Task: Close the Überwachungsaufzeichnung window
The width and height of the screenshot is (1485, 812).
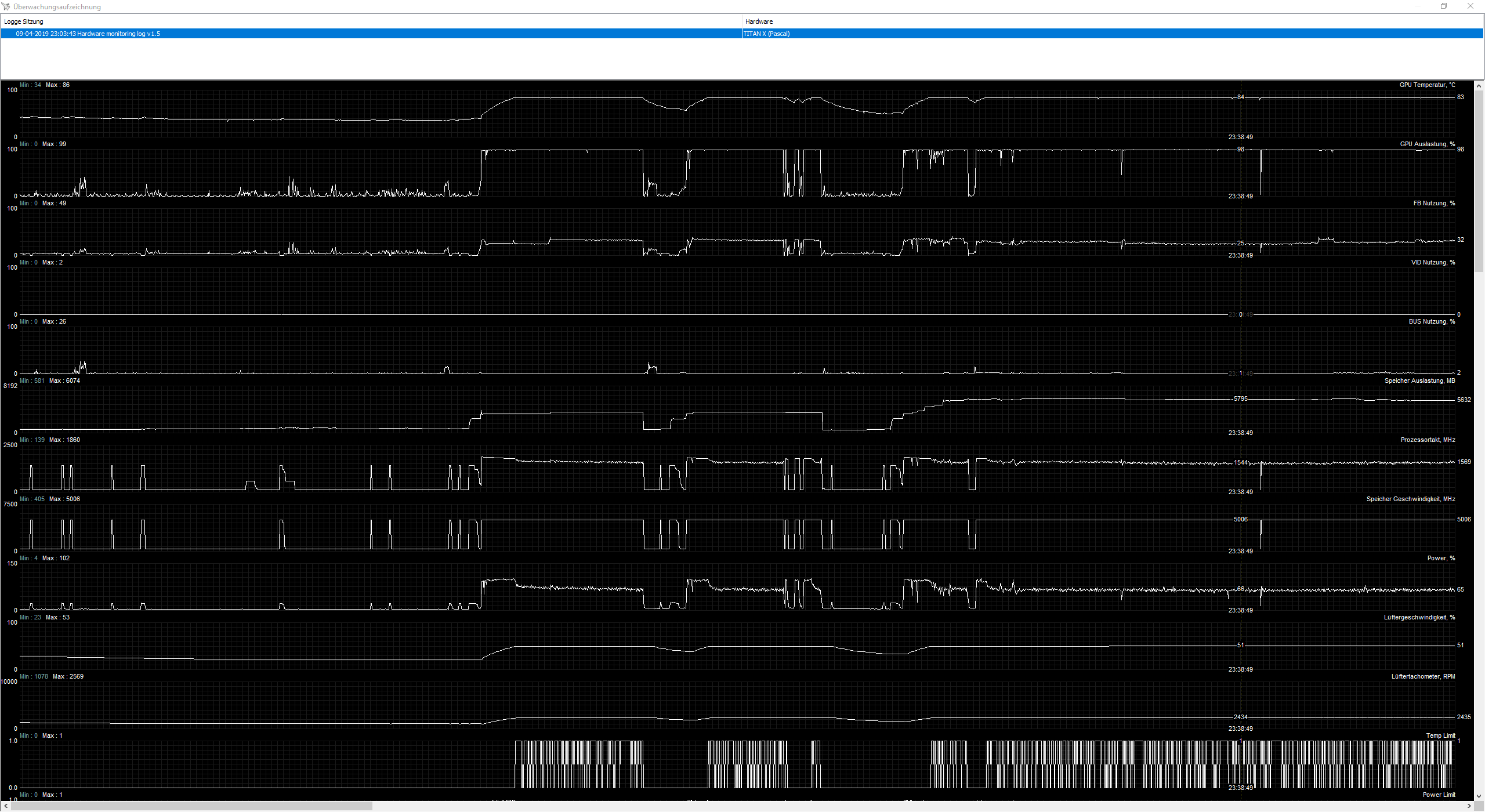Action: [x=1470, y=6]
